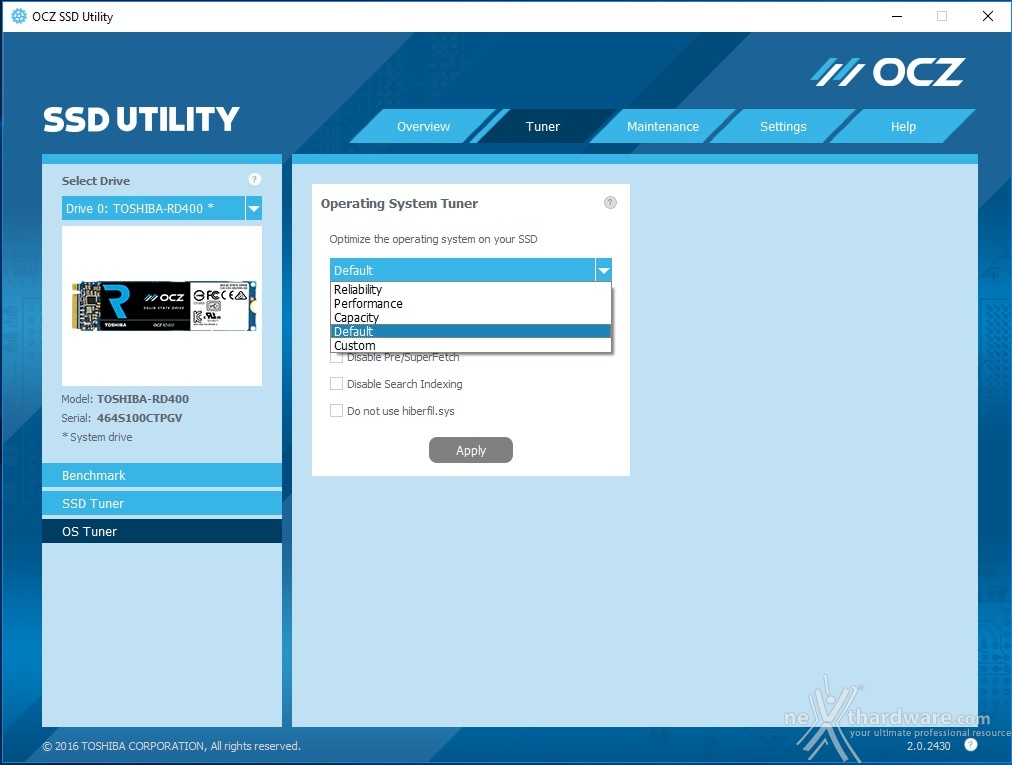Switch to the Overview tab

point(423,127)
